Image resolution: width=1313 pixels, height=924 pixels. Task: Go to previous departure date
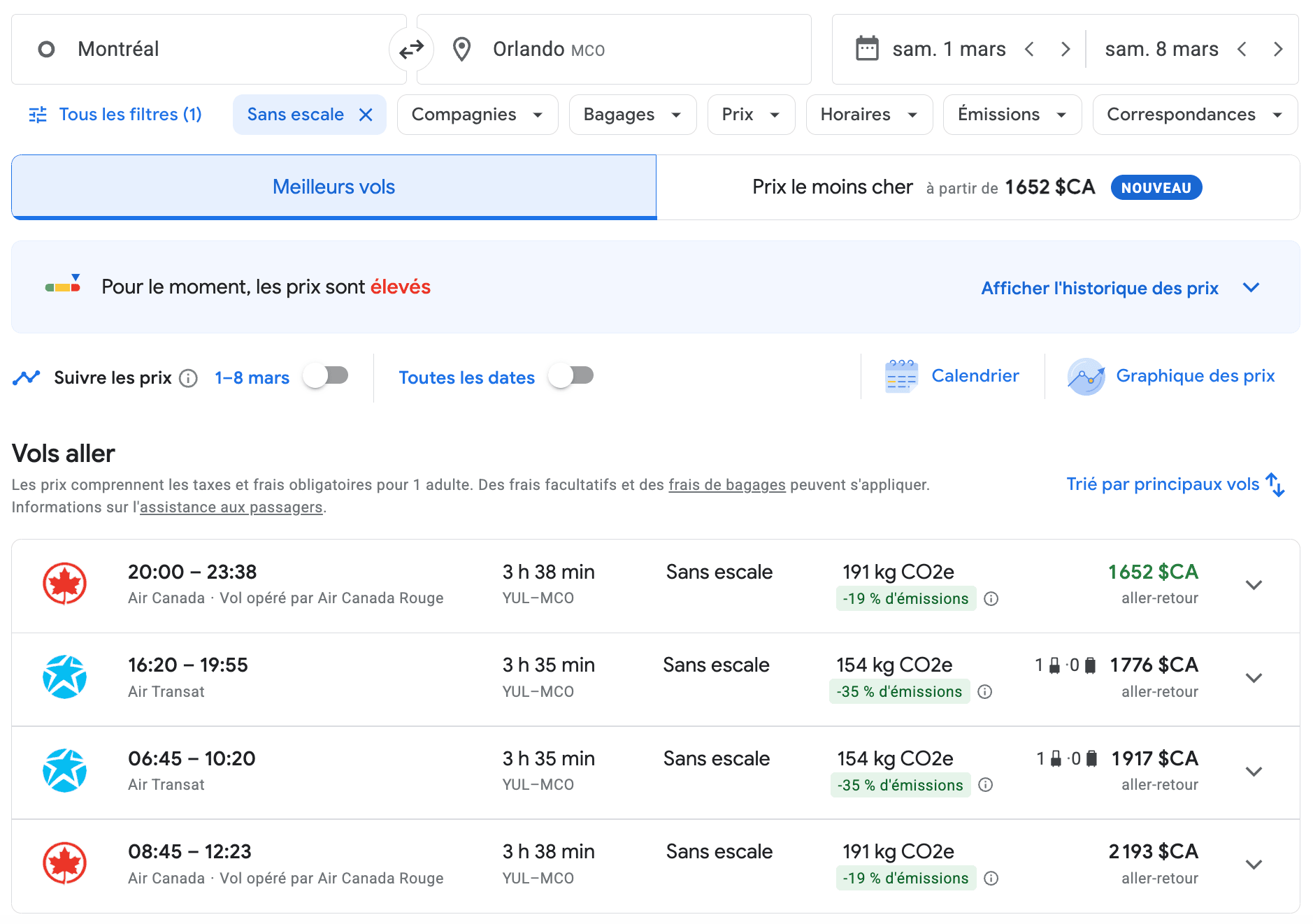pyautogui.click(x=1029, y=49)
